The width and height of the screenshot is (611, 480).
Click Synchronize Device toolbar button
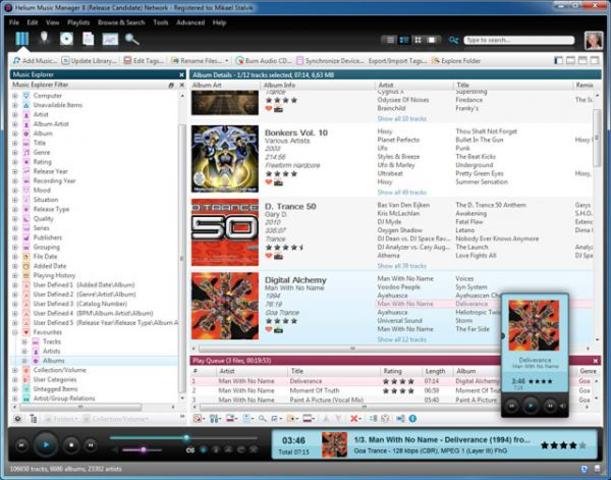click(x=330, y=61)
